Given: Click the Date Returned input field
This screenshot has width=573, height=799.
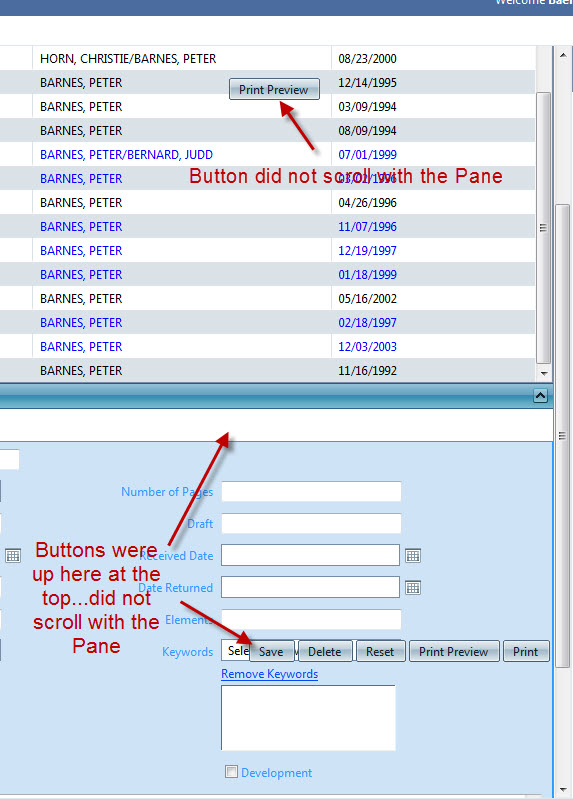Looking at the screenshot, I should pyautogui.click(x=310, y=587).
